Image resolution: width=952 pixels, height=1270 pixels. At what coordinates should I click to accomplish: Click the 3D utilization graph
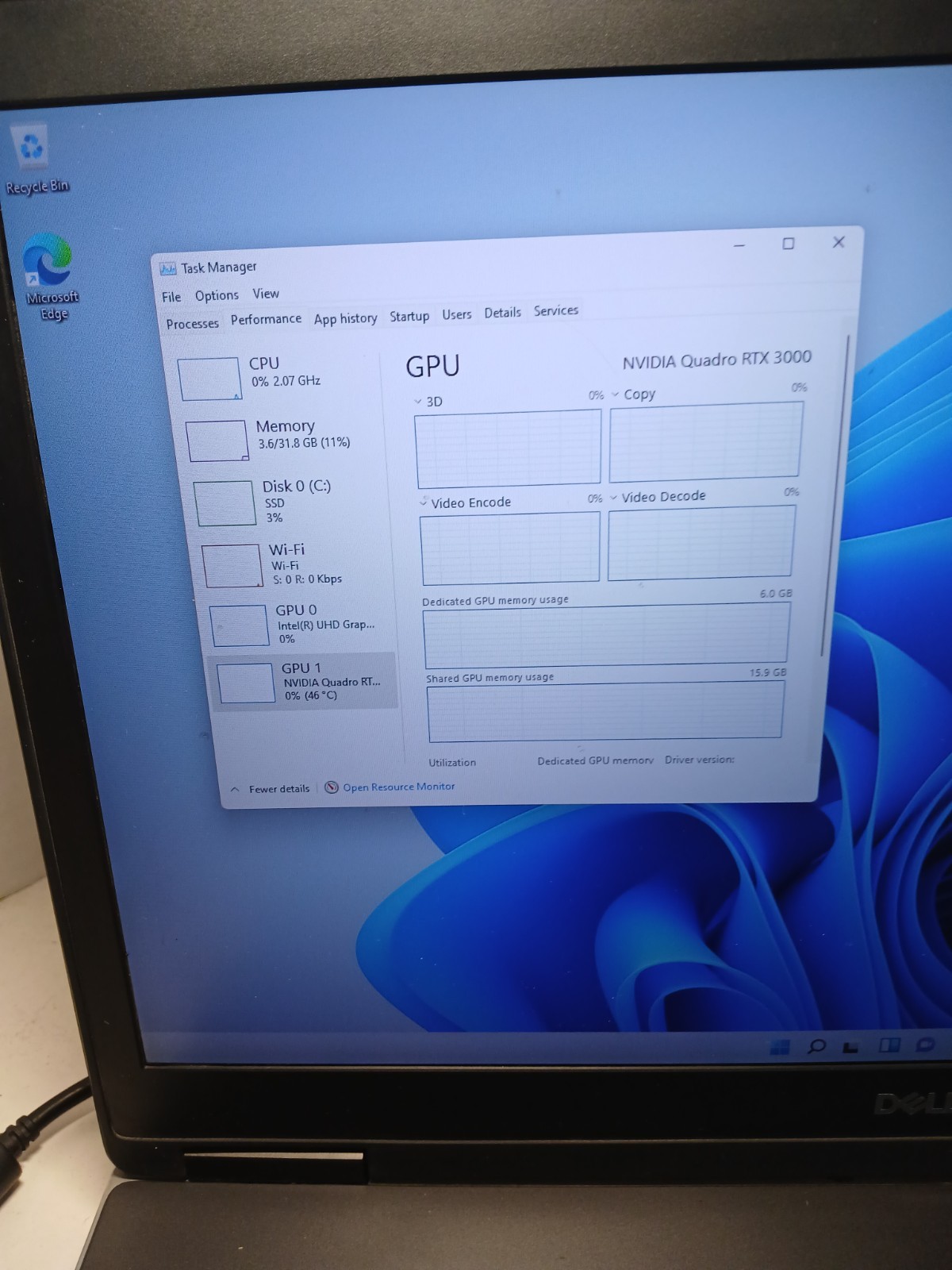coord(508,448)
